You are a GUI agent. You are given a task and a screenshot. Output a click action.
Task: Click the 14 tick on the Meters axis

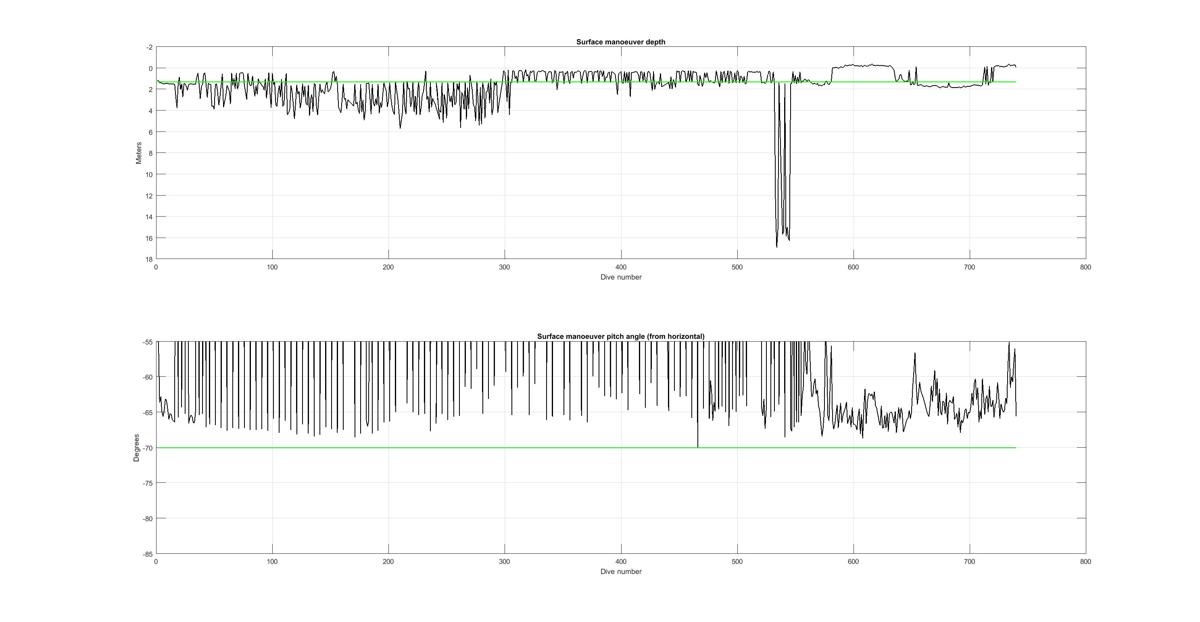(149, 217)
